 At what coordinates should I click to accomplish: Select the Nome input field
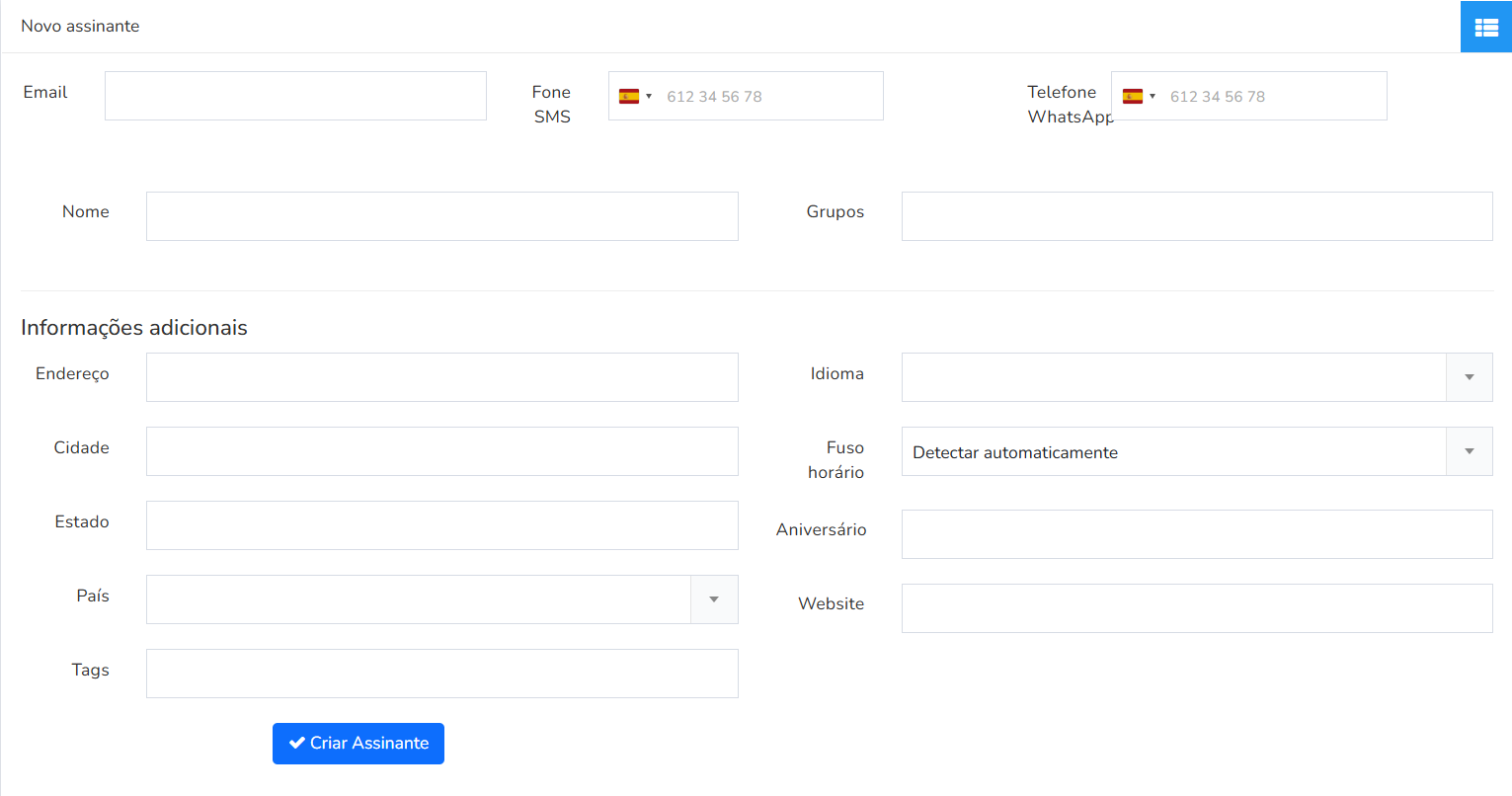442,216
